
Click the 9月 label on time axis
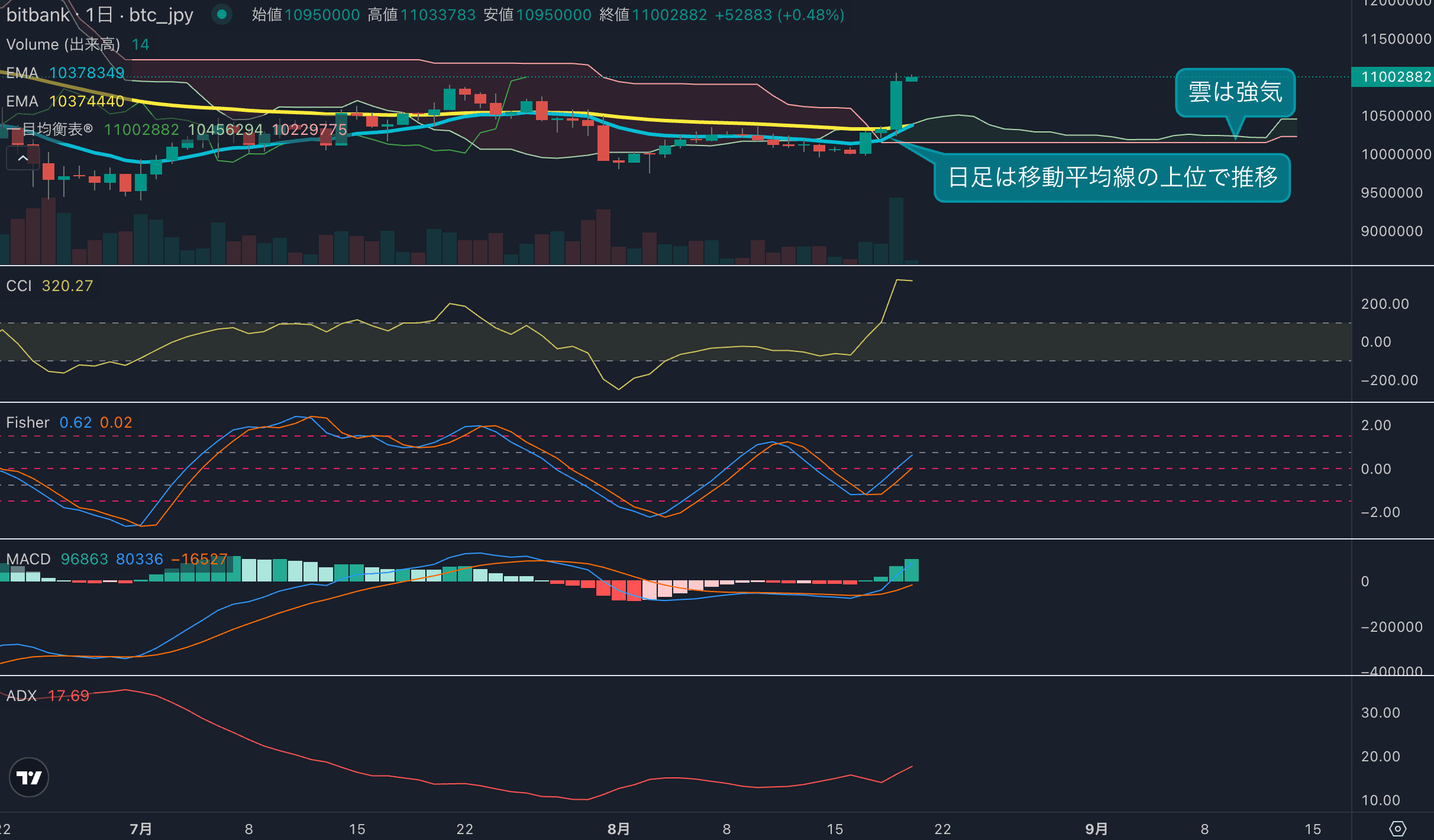coord(1097,829)
